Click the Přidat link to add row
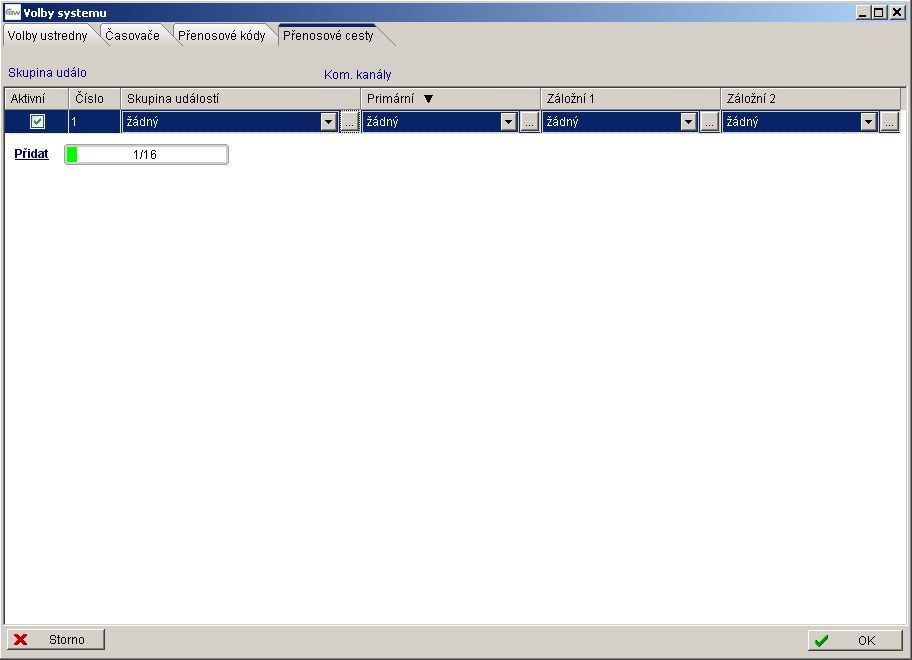The image size is (912, 660). (31, 155)
